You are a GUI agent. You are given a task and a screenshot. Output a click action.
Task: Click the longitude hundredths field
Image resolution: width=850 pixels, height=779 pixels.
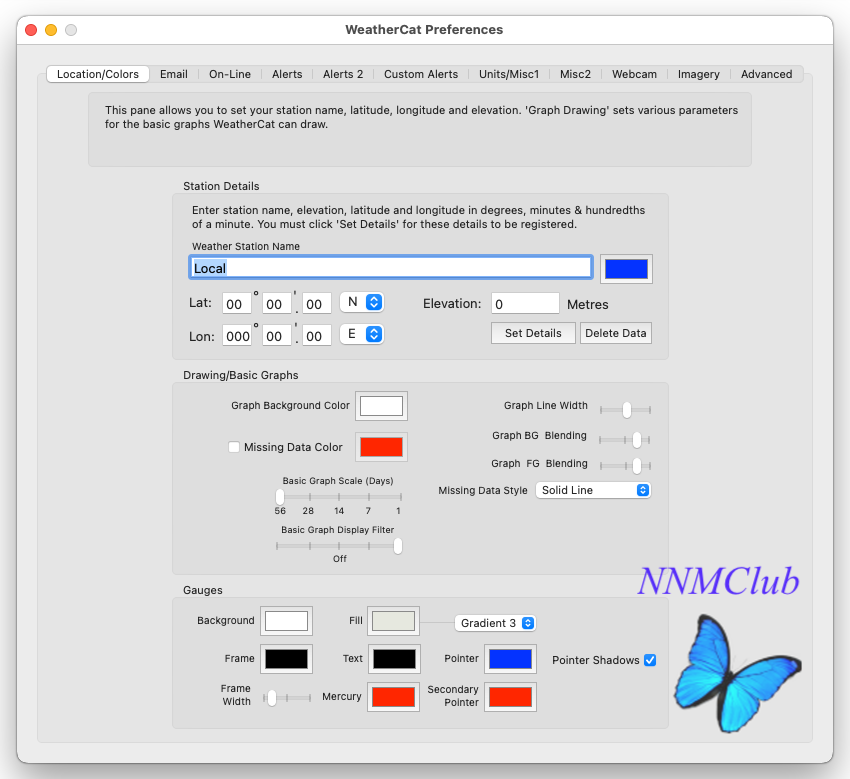[317, 336]
